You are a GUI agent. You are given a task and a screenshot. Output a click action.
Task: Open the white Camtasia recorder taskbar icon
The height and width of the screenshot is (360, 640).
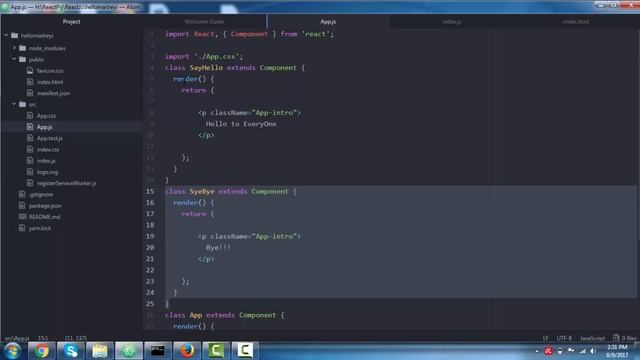(245, 351)
